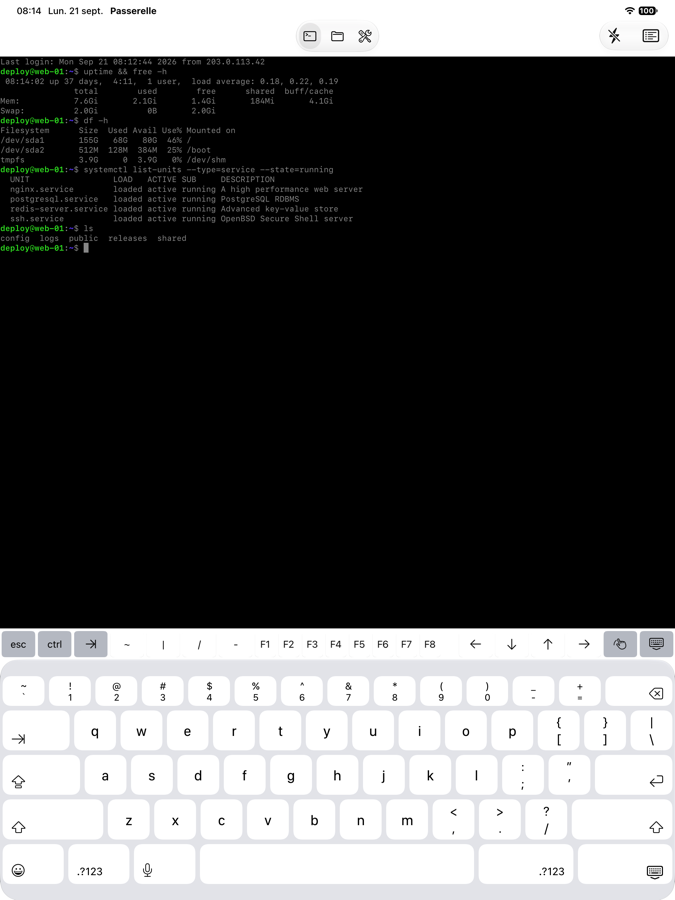Screen dimensions: 675x900
Task: Tap the a key
Action: [x=105, y=775]
